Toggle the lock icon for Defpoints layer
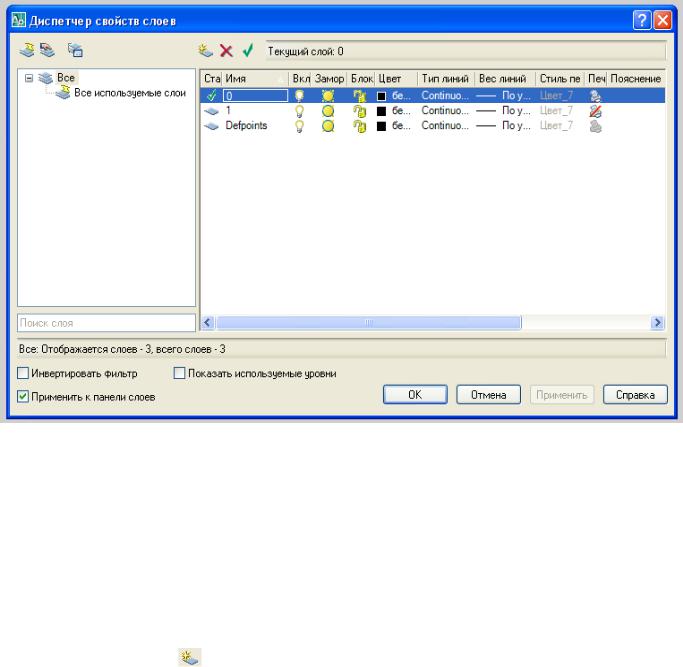 pos(359,126)
